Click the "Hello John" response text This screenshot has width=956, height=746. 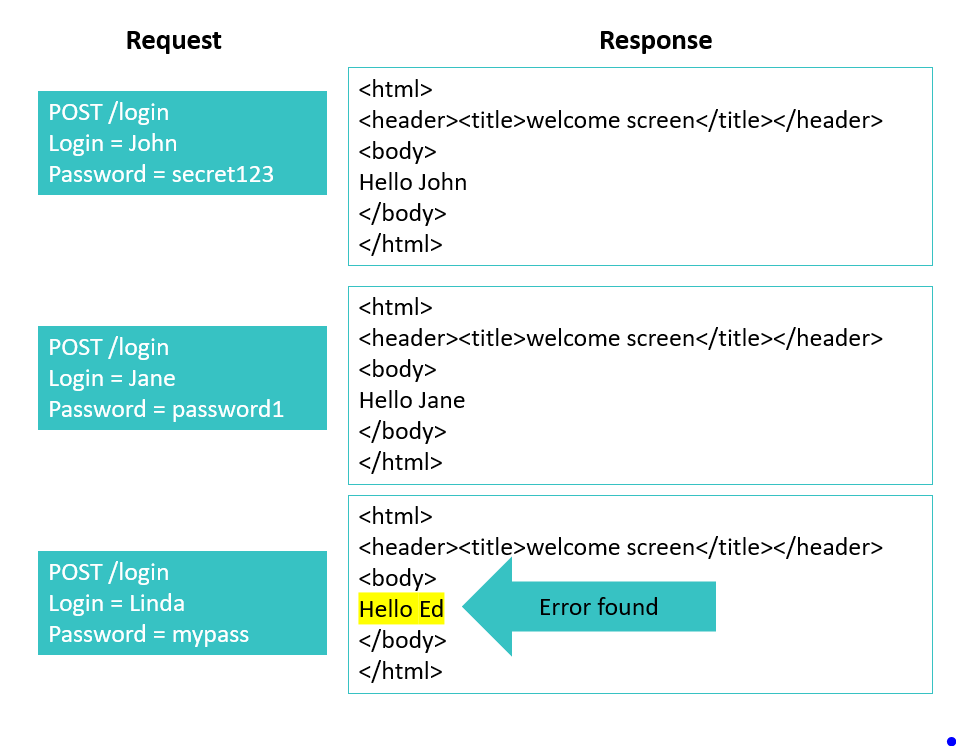tap(413, 182)
